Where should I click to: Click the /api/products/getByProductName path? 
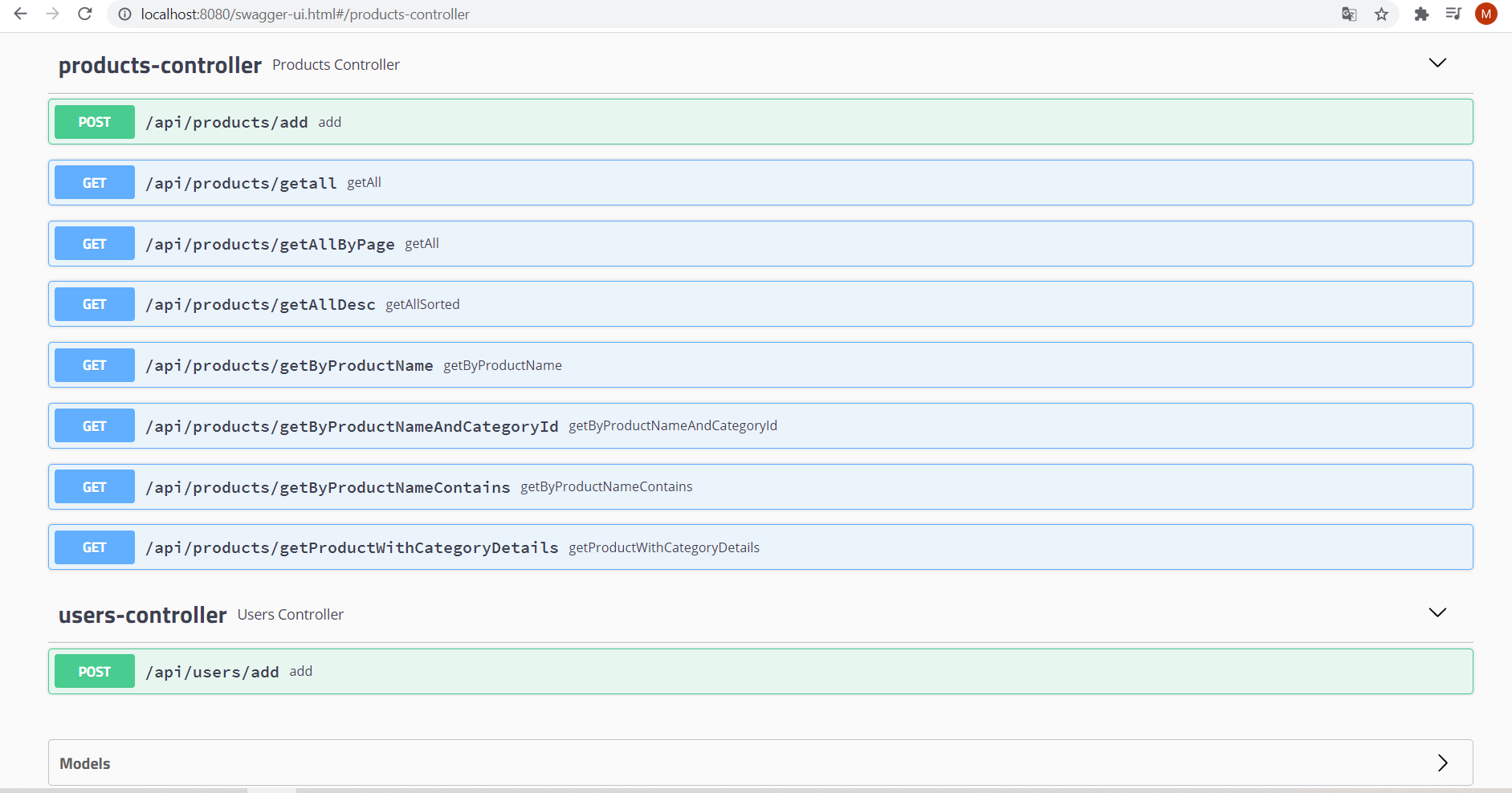tap(289, 365)
